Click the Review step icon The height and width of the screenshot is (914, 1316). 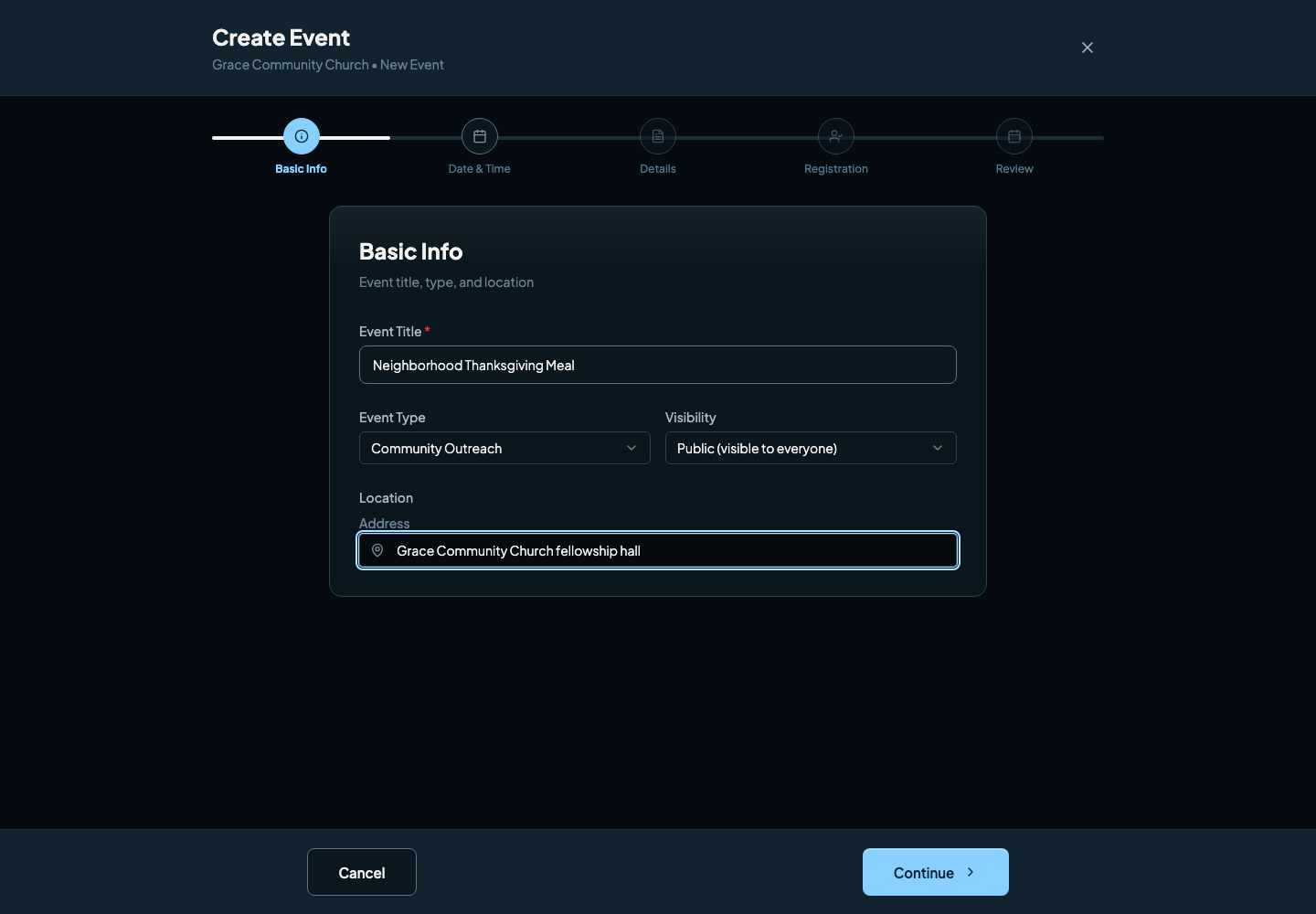coord(1014,136)
